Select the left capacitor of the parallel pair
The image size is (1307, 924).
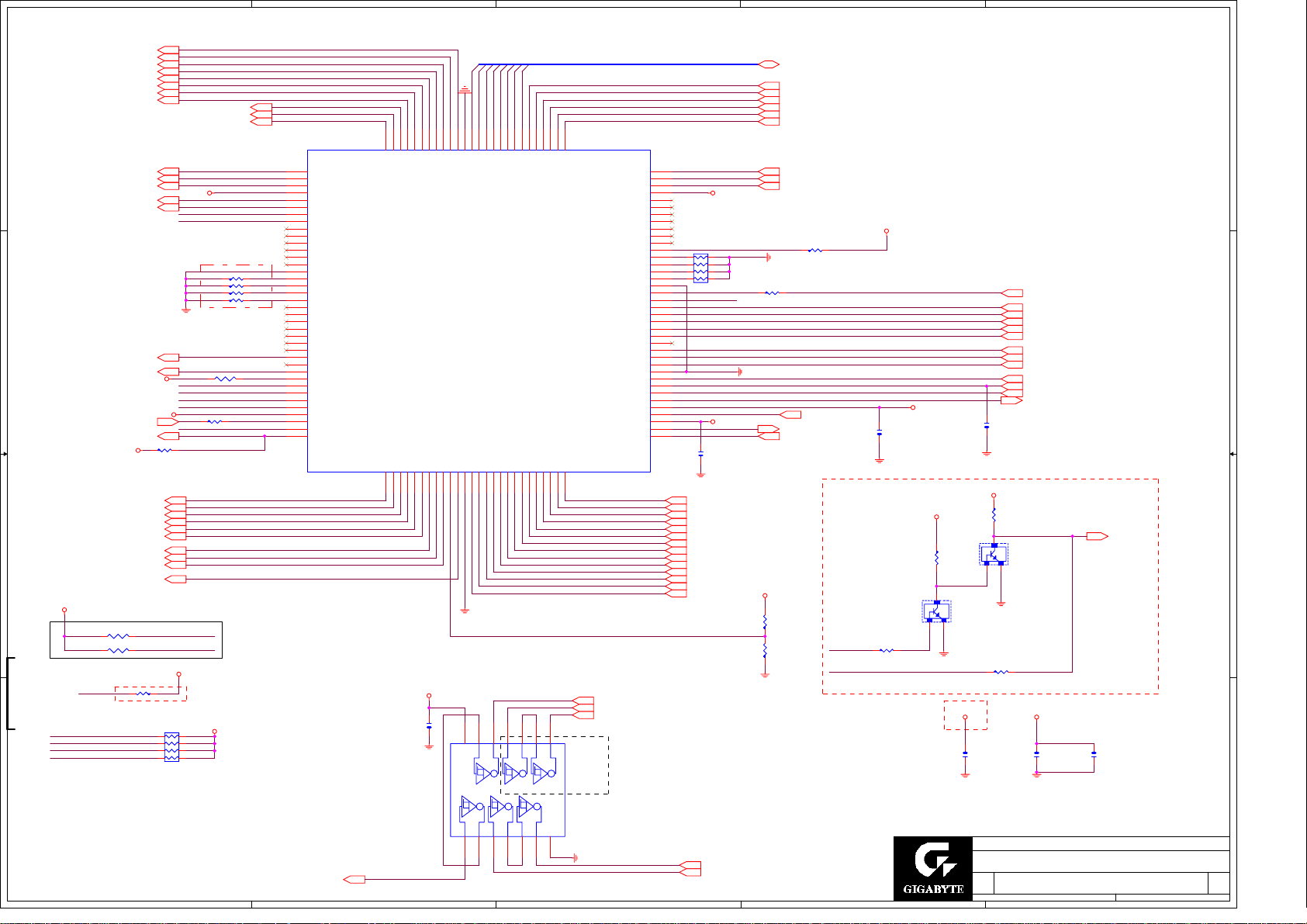click(1037, 753)
